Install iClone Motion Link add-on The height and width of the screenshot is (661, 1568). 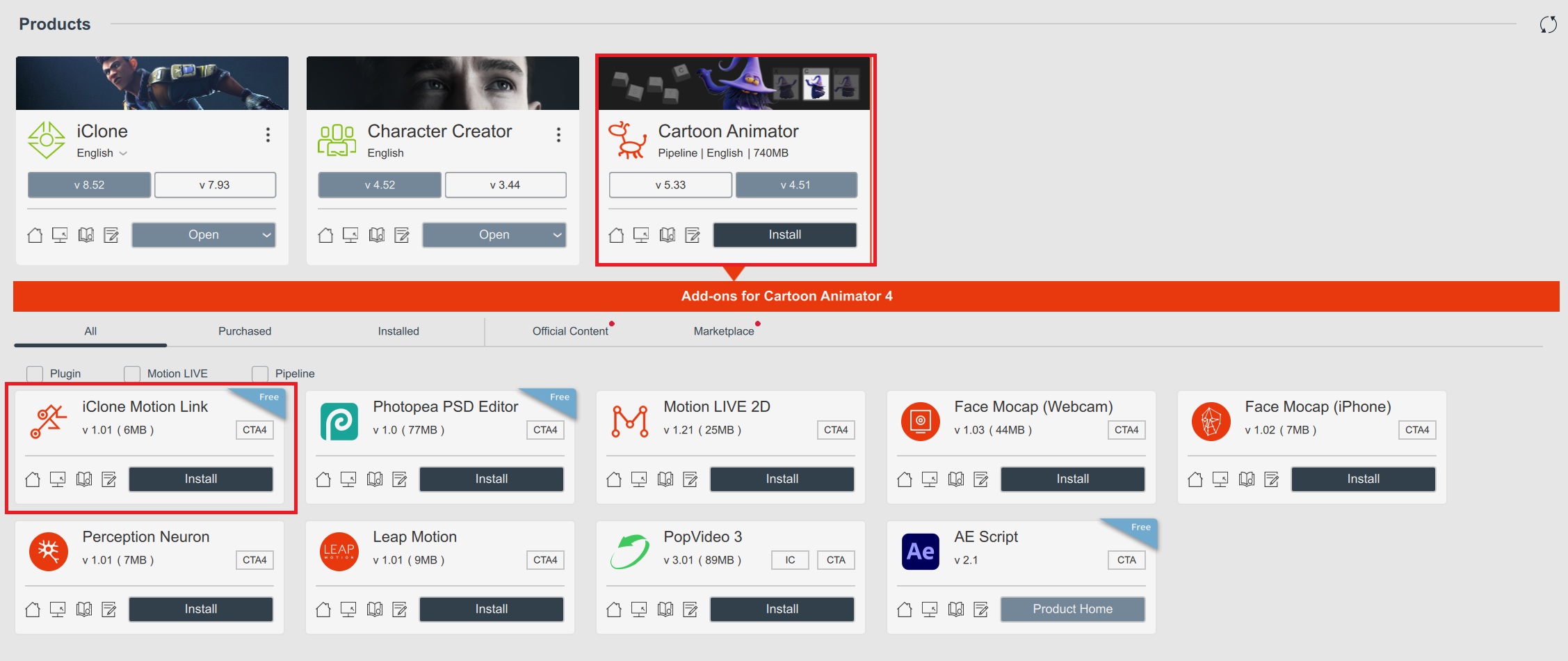pyautogui.click(x=201, y=479)
